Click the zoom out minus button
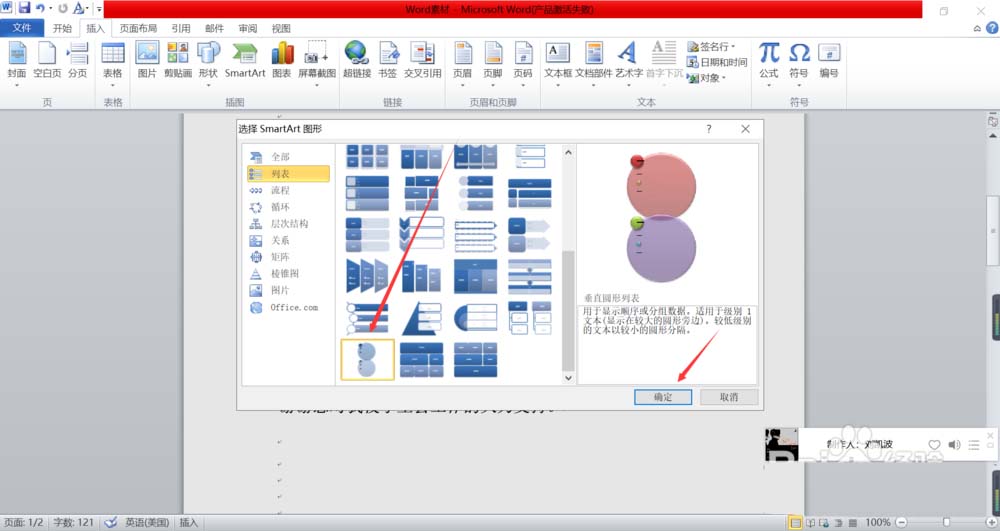This screenshot has width=1000, height=531. pyautogui.click(x=901, y=522)
